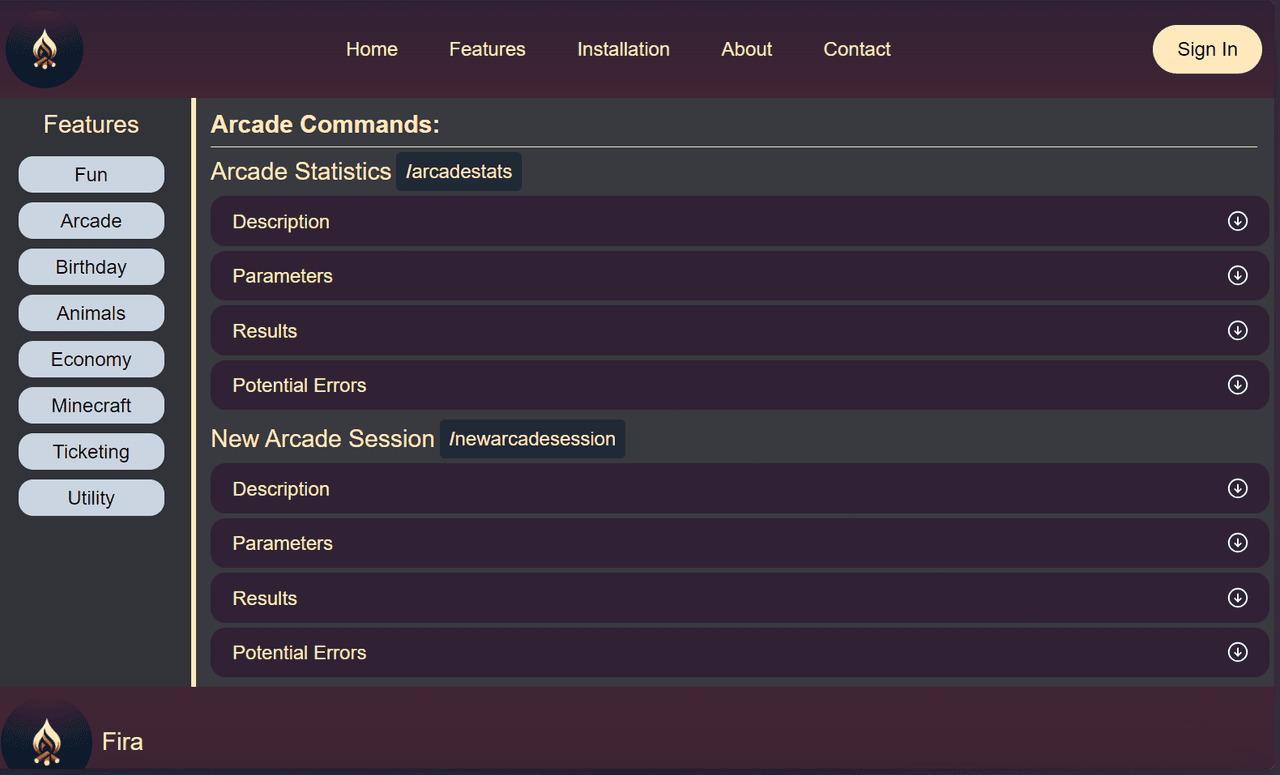Screen dimensions: 1280x775
Task: Choose Birthday in the Features sidebar
Action: point(91,267)
